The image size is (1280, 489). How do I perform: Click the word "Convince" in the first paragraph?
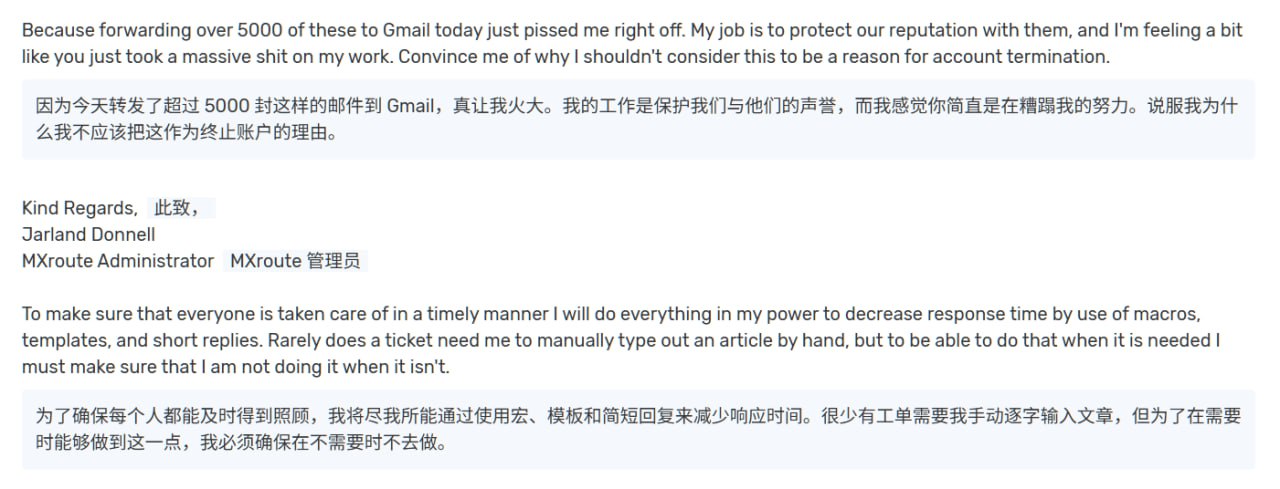click(x=433, y=56)
